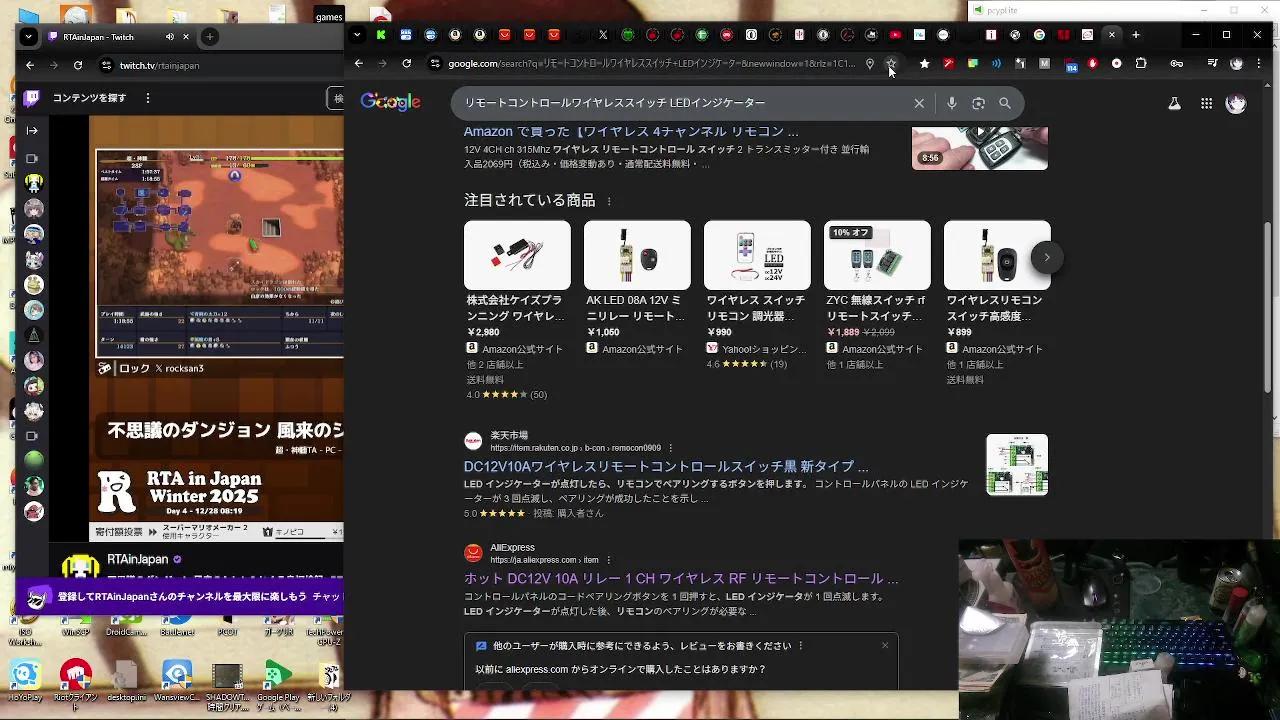
Task: Open the tab search dropdown in Google window
Action: 357,35
